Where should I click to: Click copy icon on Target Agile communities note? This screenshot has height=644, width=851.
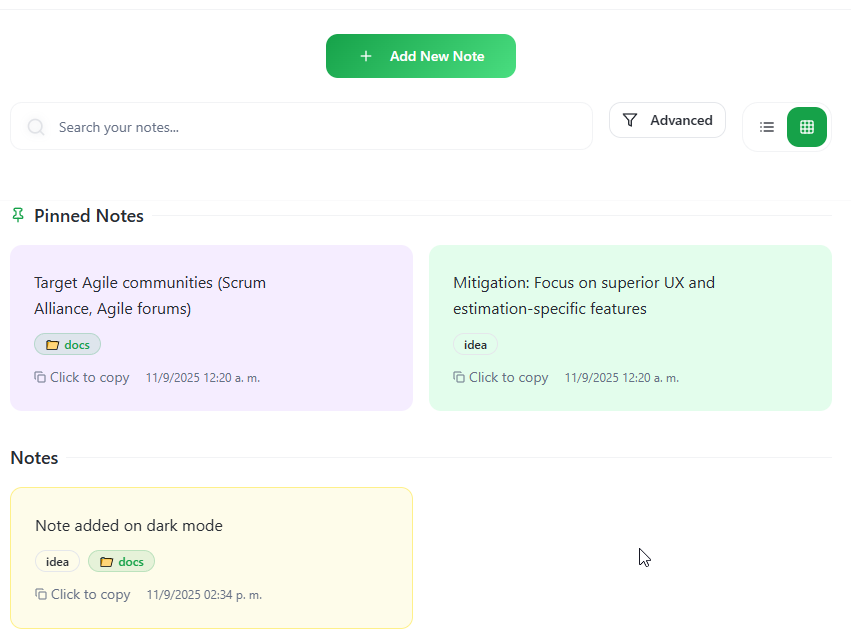[40, 377]
